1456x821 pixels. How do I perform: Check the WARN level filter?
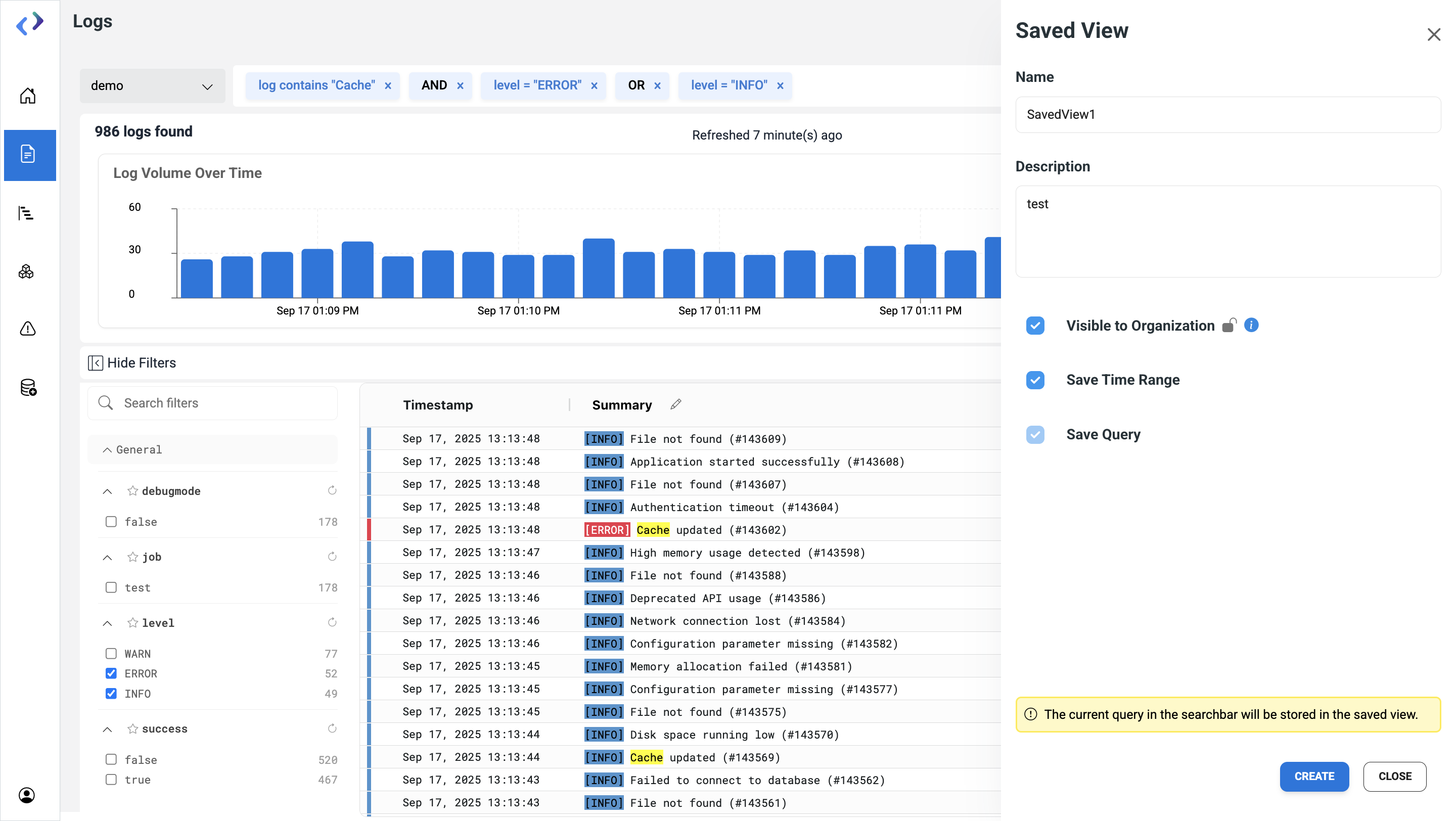[x=111, y=654]
